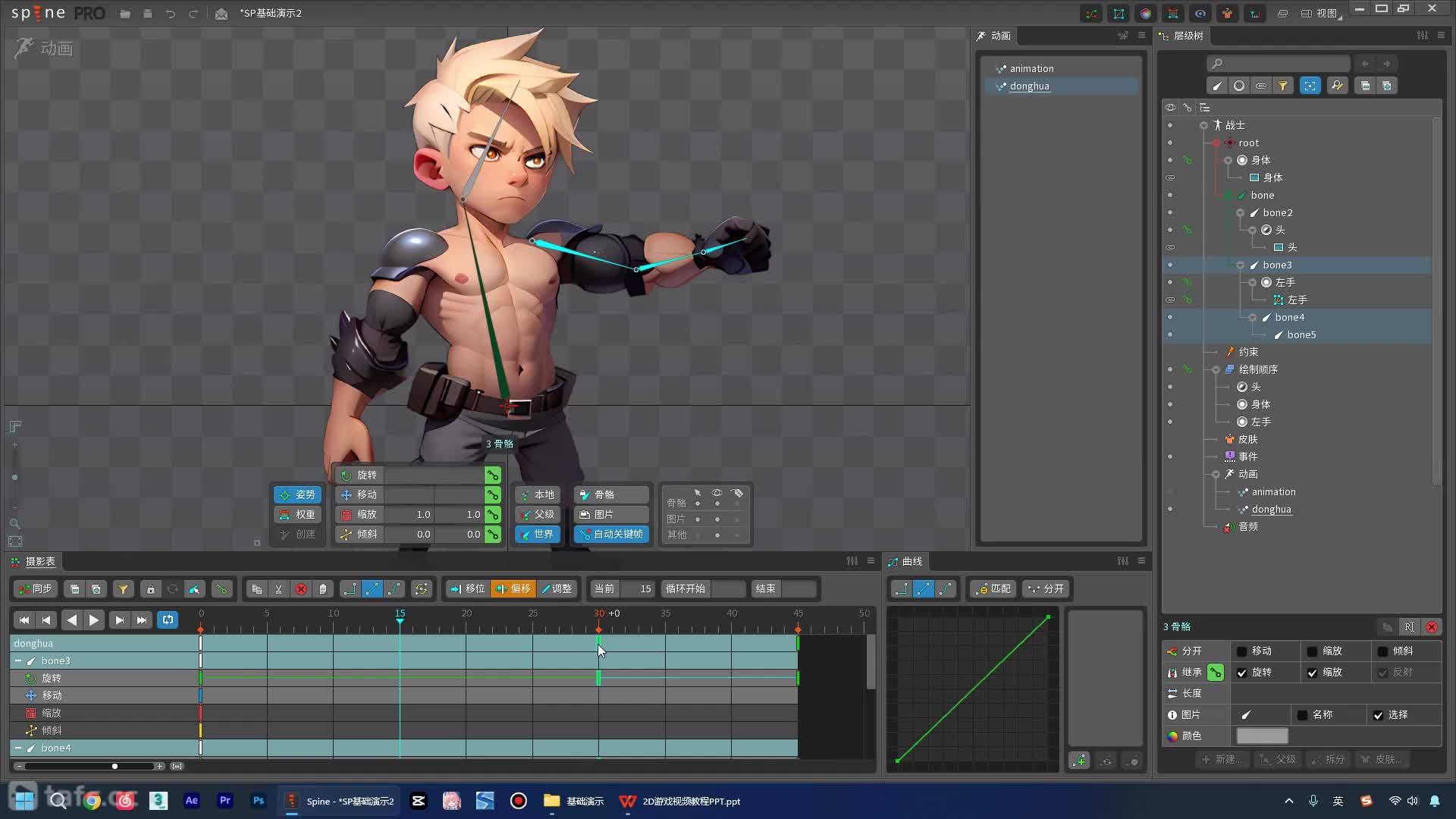
Task: Click the paste keyframes clipboard icon
Action: pyautogui.click(x=323, y=588)
